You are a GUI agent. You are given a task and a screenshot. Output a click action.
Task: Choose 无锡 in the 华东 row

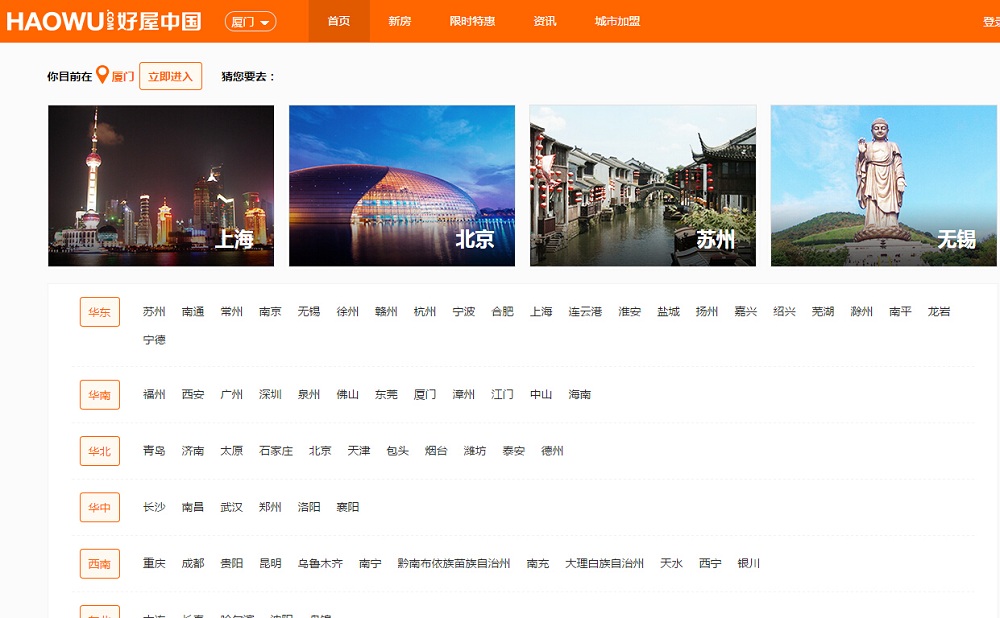click(309, 311)
